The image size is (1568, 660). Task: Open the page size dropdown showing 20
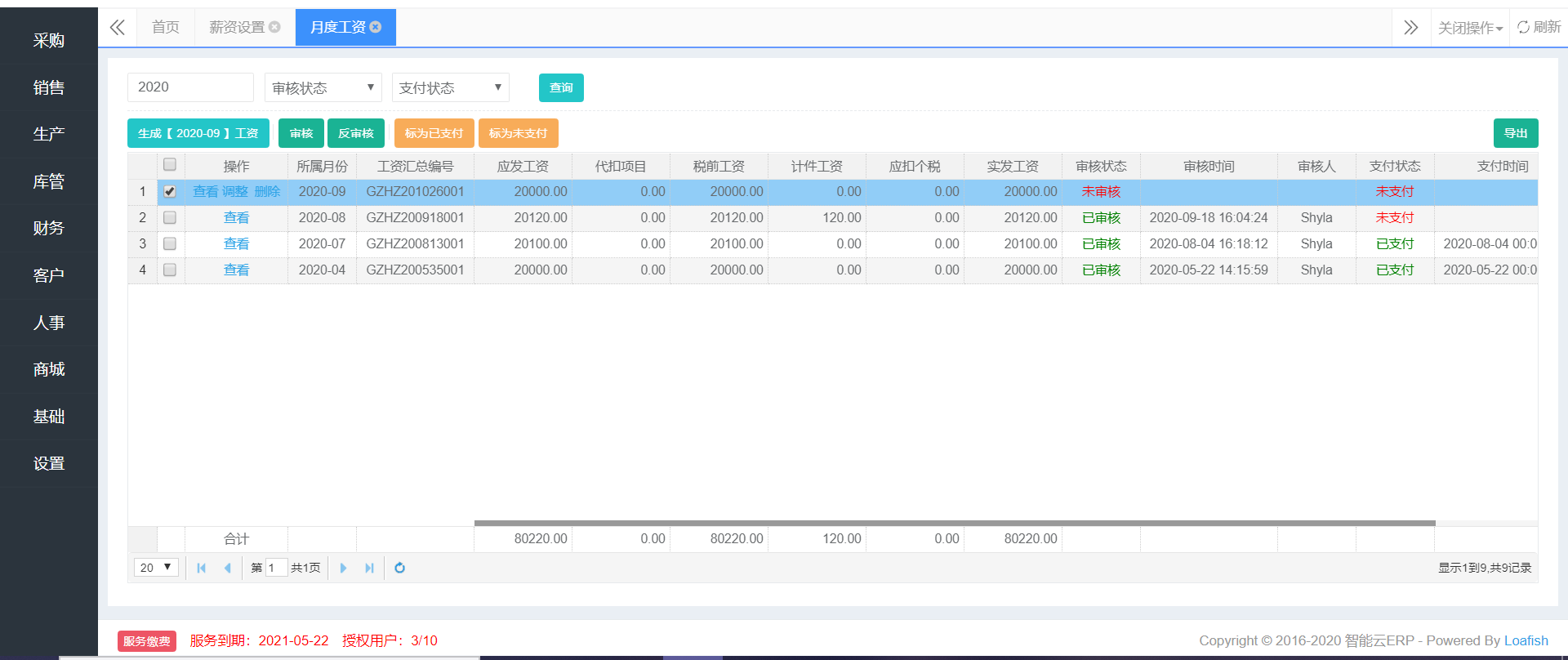pos(156,567)
